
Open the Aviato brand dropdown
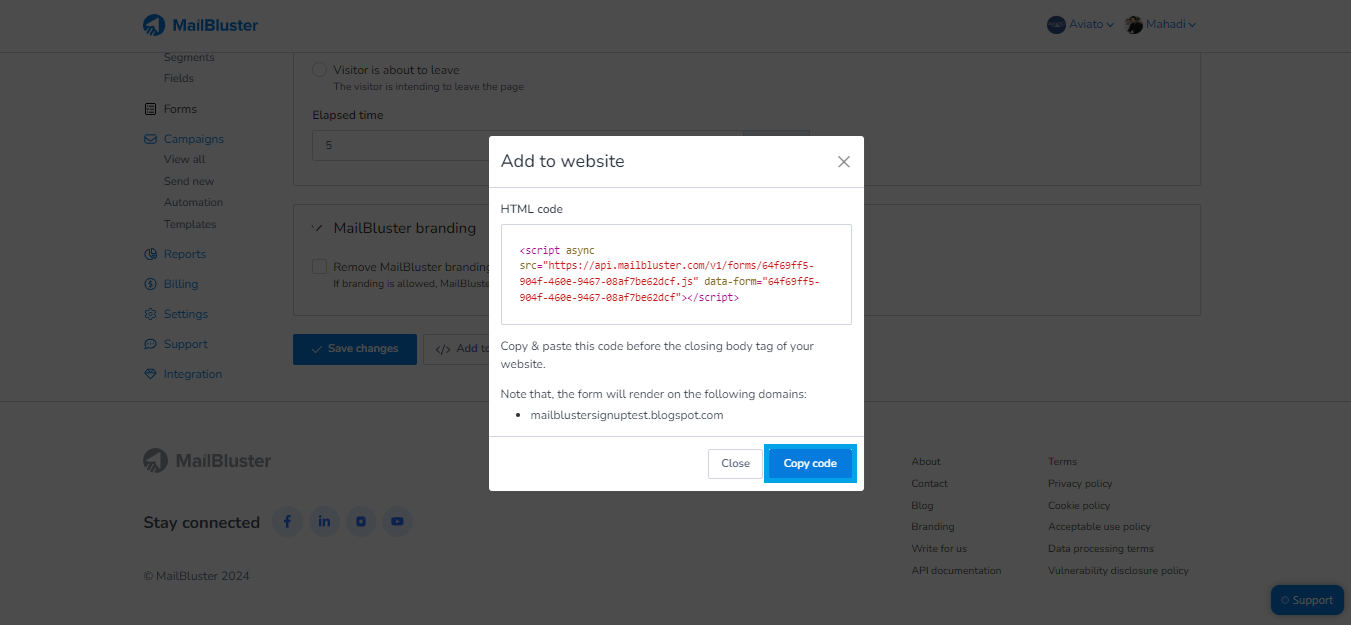click(x=1080, y=25)
